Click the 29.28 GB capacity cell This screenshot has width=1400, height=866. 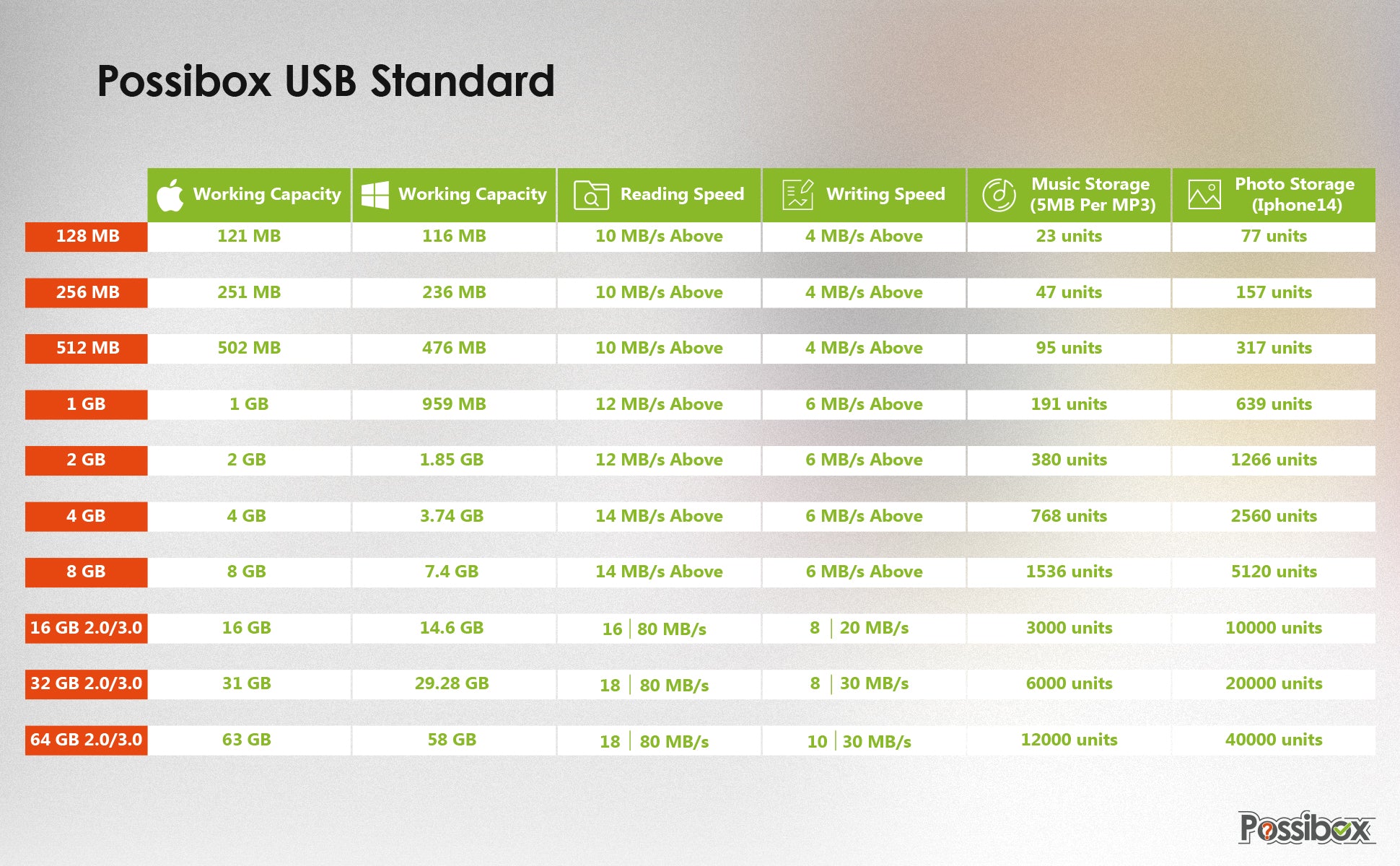coord(452,683)
